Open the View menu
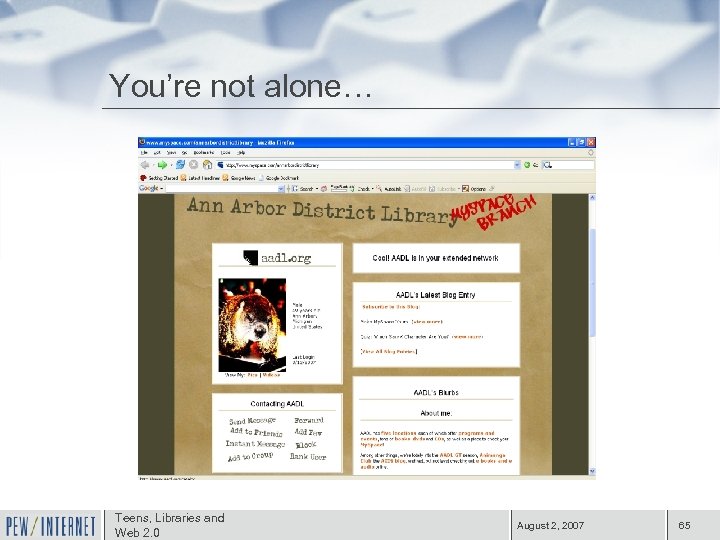This screenshot has width=720, height=540. [x=171, y=152]
